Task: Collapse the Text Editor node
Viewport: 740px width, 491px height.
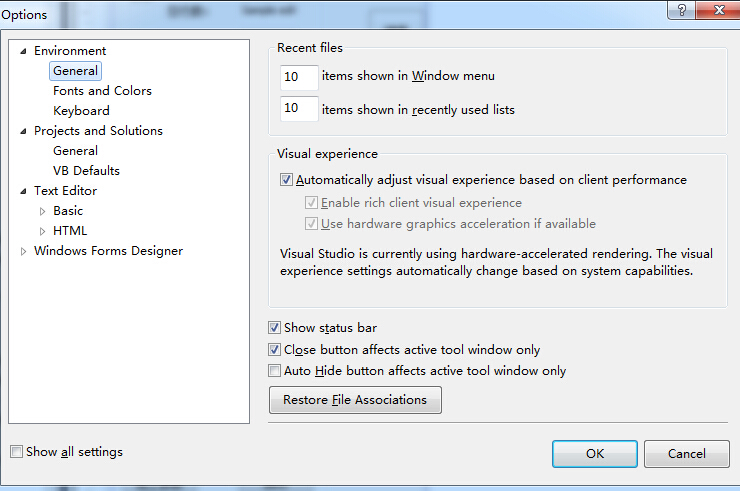Action: tap(23, 191)
